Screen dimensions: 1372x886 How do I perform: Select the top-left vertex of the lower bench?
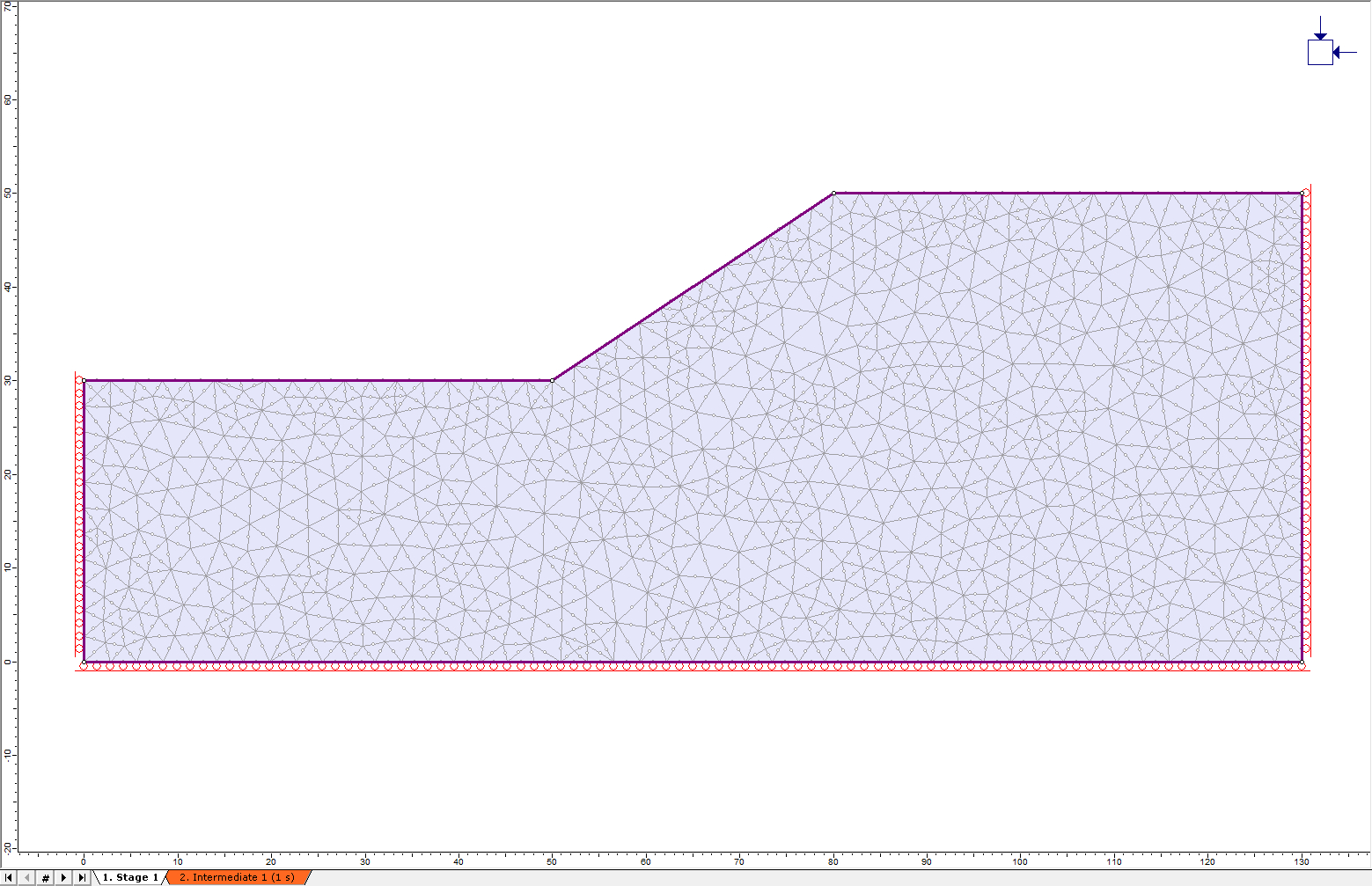tap(84, 380)
